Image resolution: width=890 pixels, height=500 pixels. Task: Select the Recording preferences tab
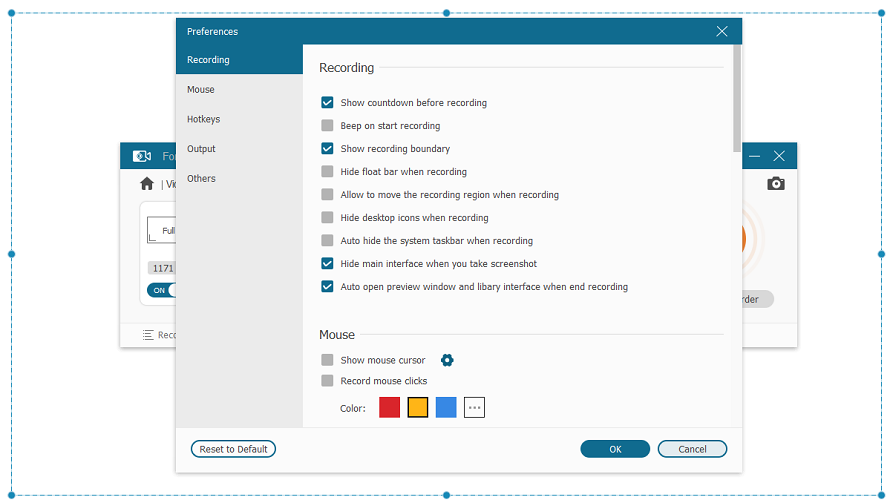coord(239,60)
